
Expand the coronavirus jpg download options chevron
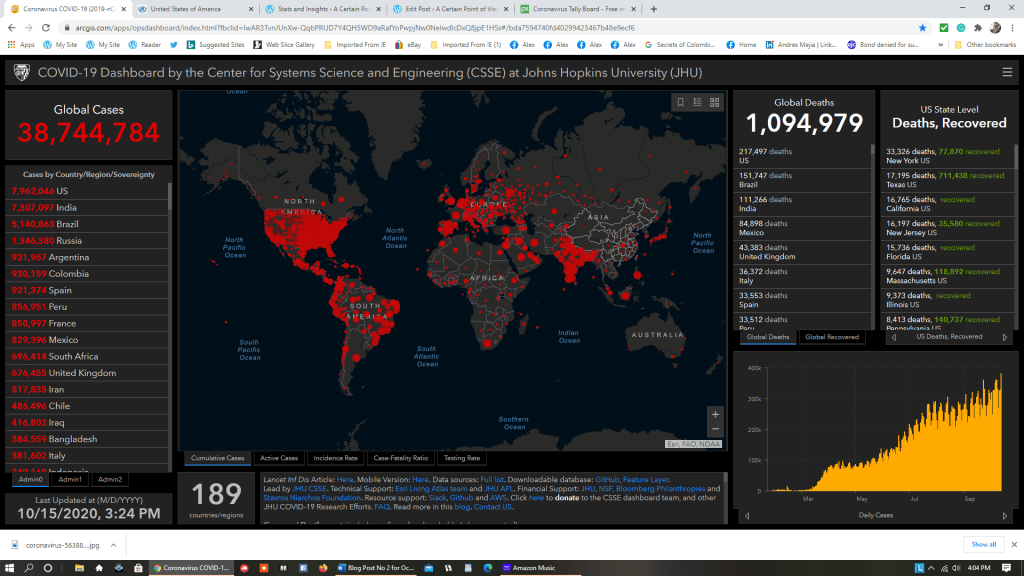pyautogui.click(x=111, y=545)
